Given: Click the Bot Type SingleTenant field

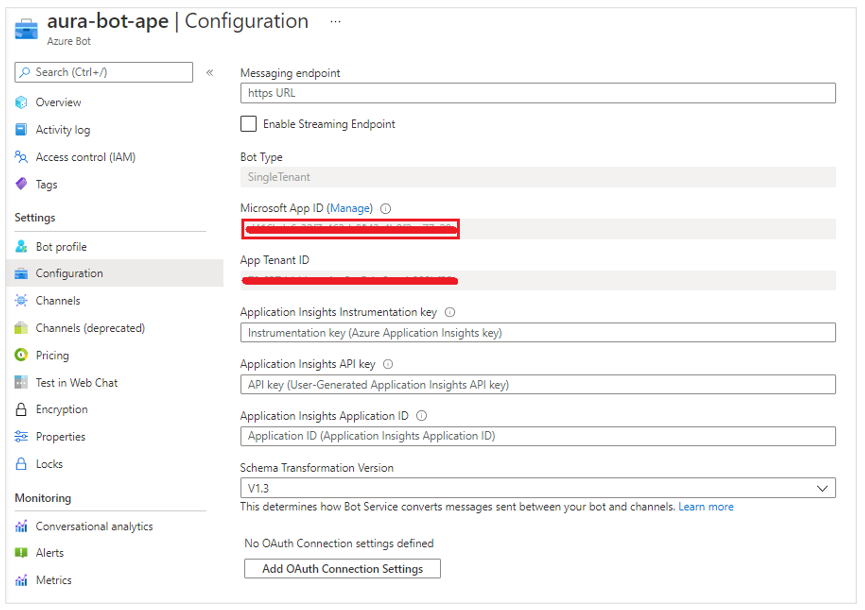Looking at the screenshot, I should [x=538, y=177].
